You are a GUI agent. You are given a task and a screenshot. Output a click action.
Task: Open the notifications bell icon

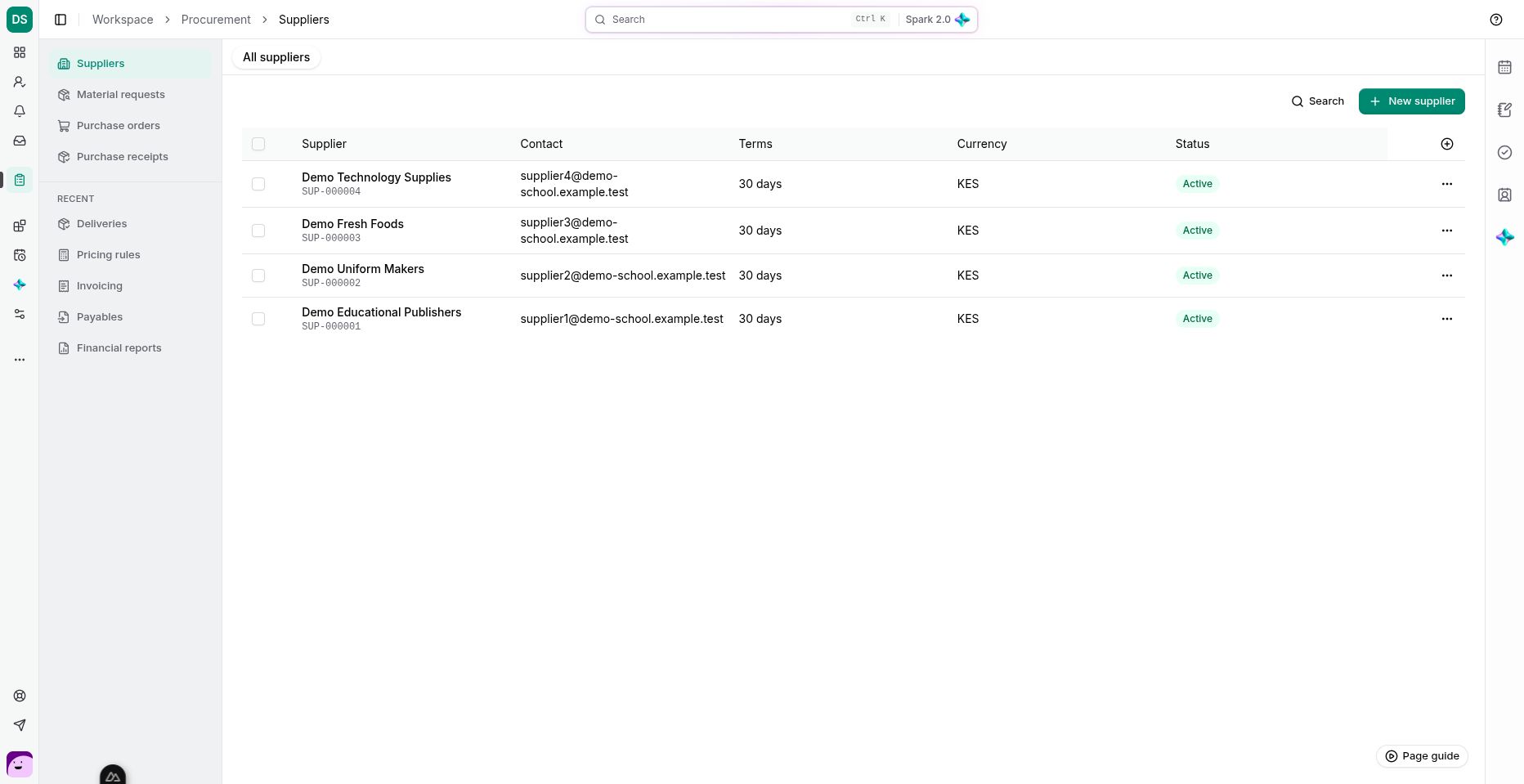coord(20,111)
